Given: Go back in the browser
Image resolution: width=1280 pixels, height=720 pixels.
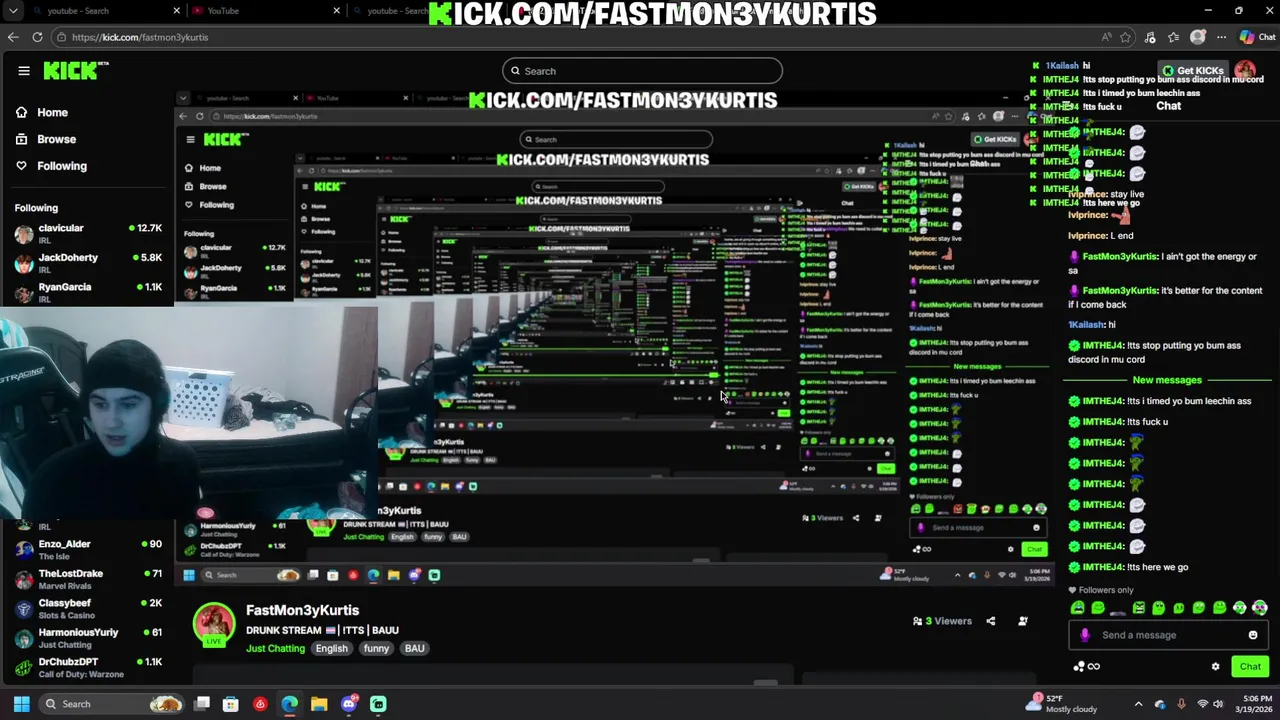Looking at the screenshot, I should (13, 37).
